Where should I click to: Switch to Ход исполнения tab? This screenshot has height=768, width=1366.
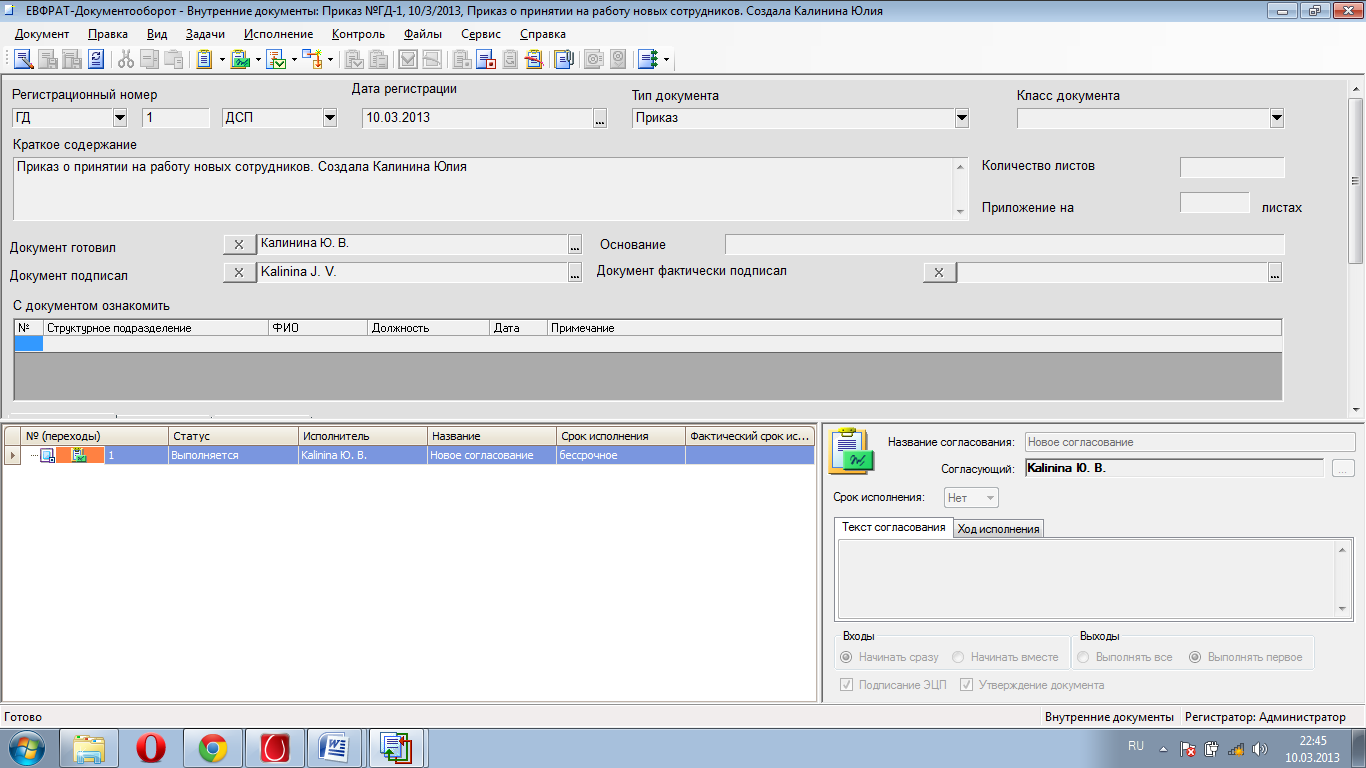coord(998,529)
